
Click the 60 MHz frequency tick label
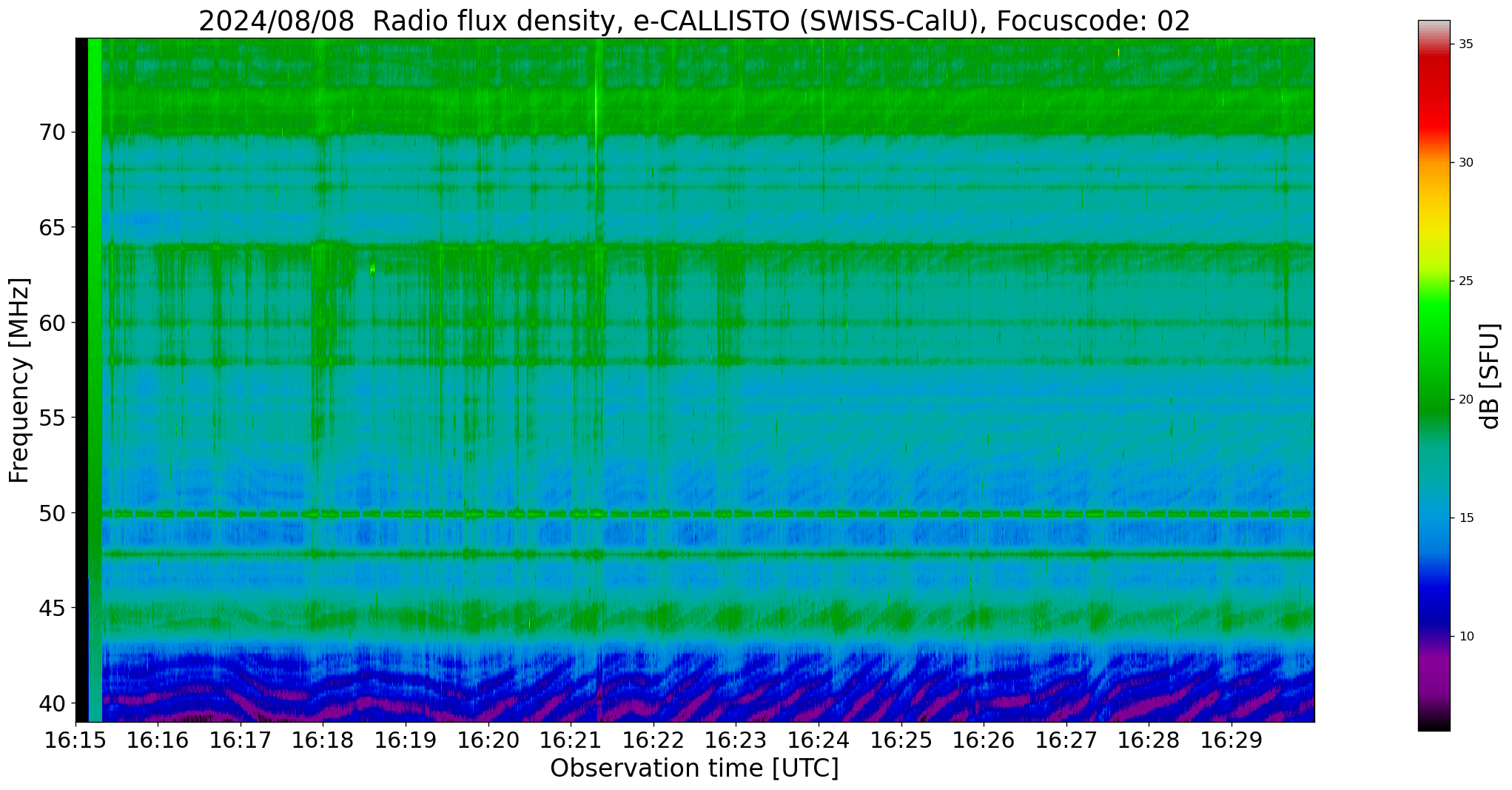(52, 323)
